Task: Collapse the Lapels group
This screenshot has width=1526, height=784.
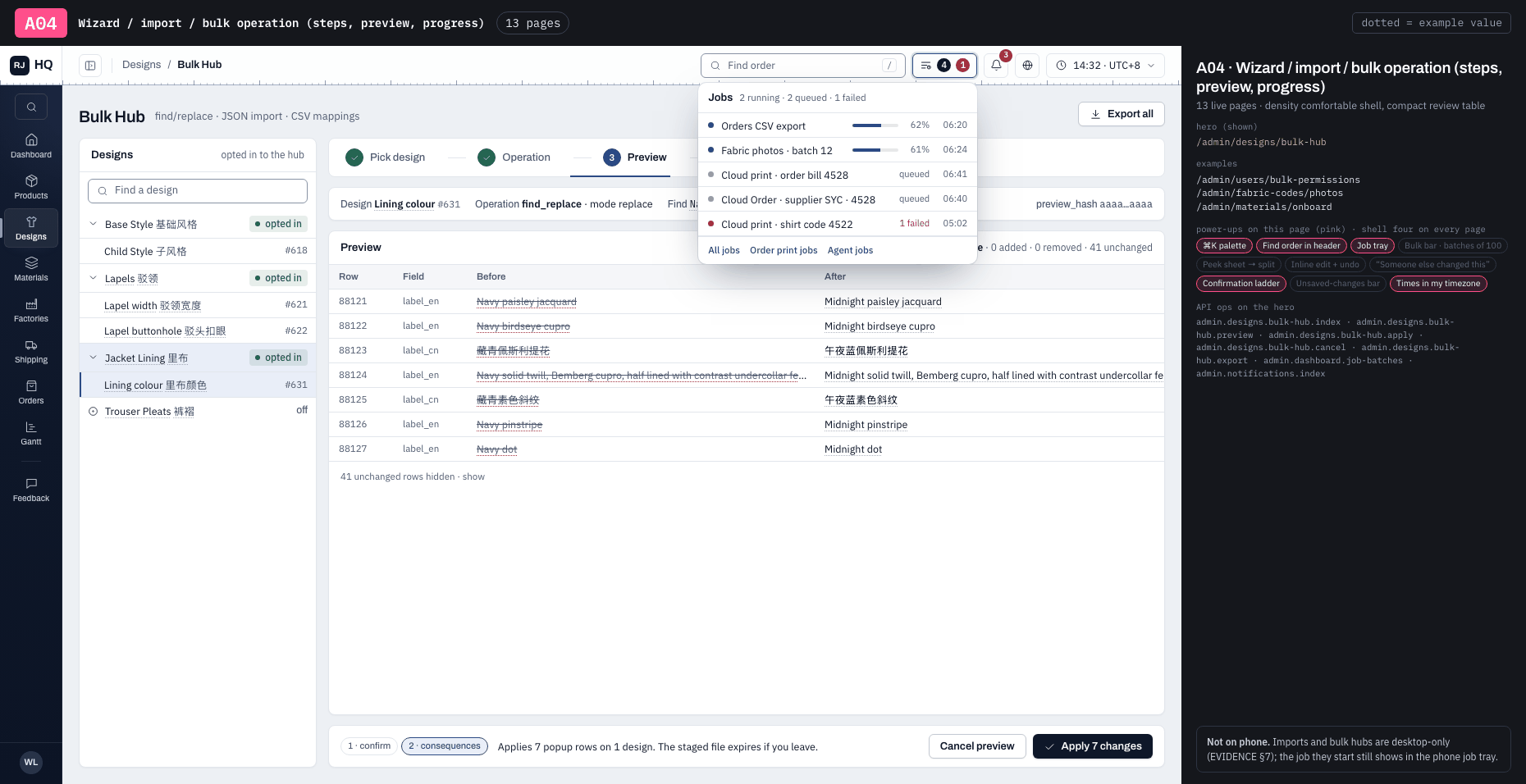Action: pyautogui.click(x=94, y=278)
